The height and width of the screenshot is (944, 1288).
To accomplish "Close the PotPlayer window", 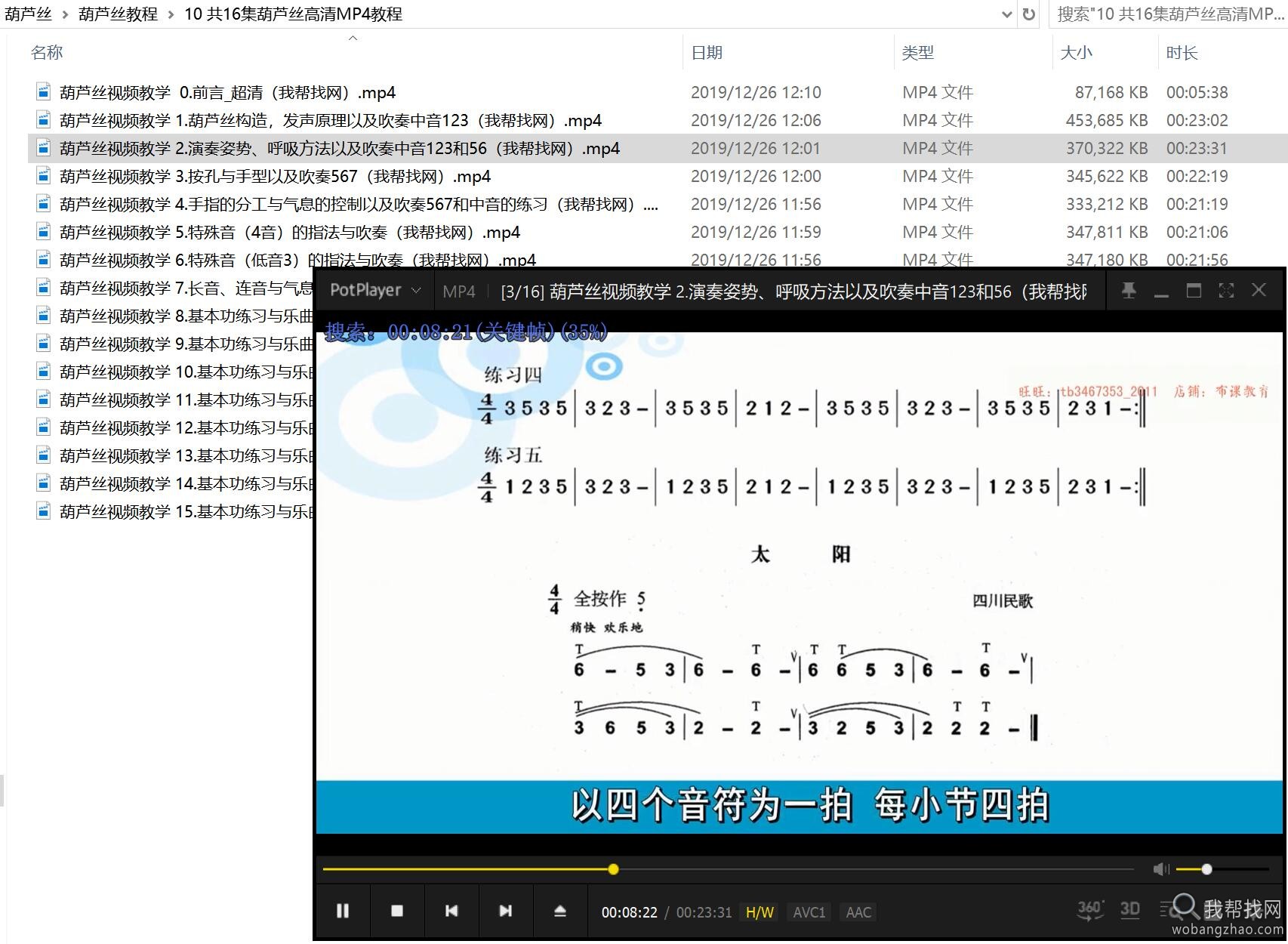I will click(x=1259, y=291).
